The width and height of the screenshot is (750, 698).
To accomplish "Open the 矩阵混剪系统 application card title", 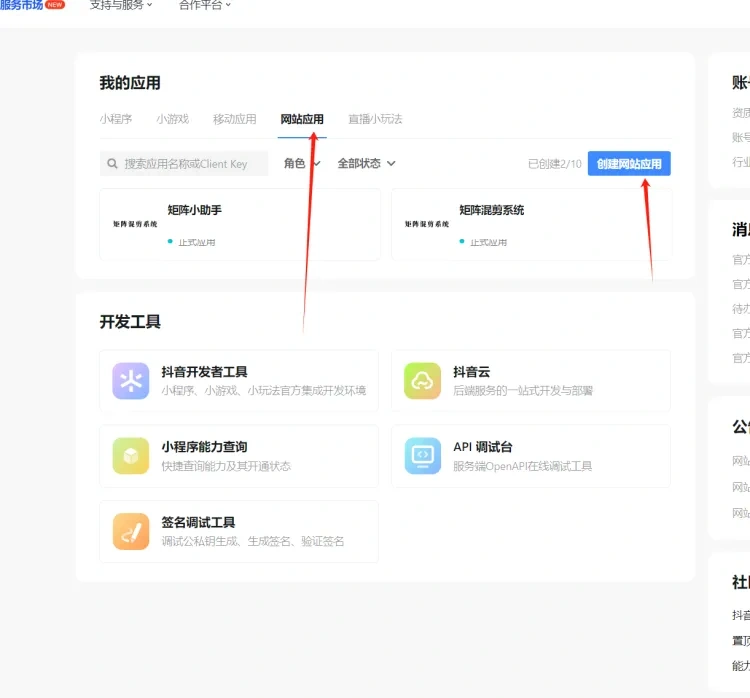I will 492,210.
